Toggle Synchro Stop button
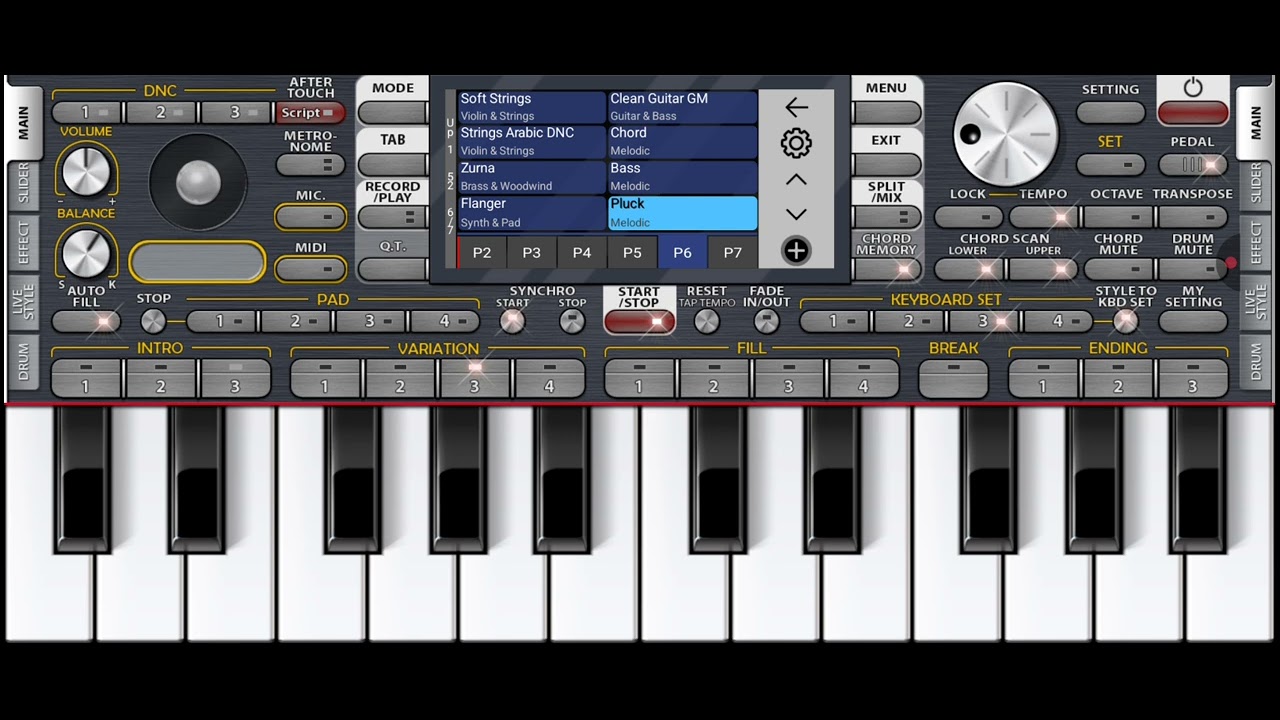Viewport: 1280px width, 720px height. coord(572,321)
